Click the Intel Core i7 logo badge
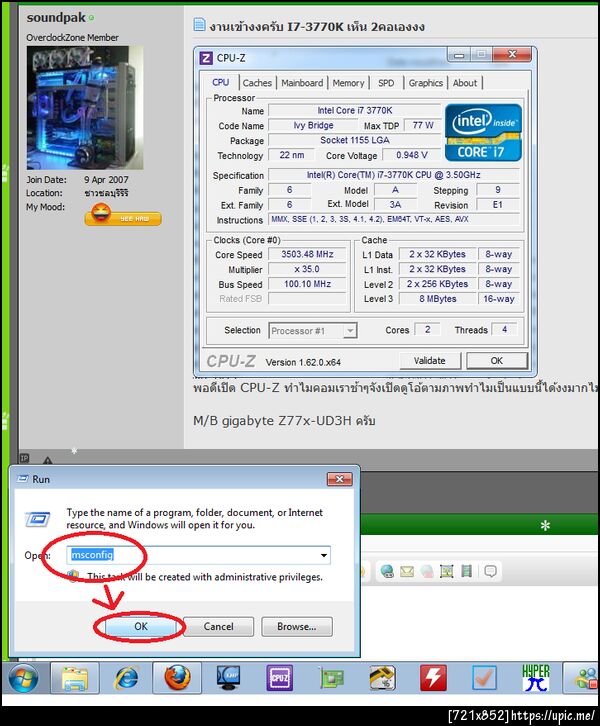Image resolution: width=600 pixels, height=726 pixels. tap(483, 133)
